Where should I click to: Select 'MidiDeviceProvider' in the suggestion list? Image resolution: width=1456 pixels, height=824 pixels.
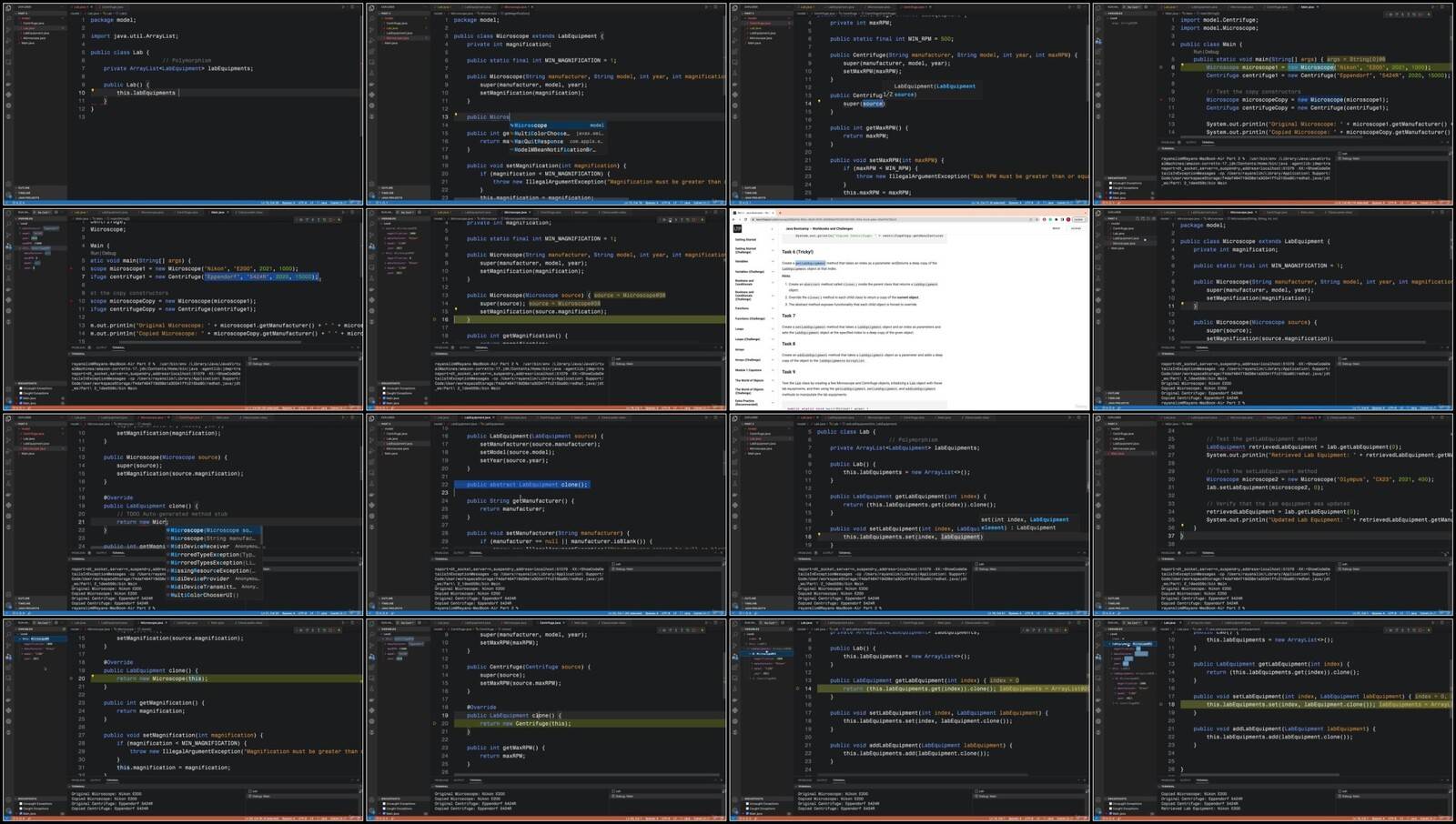point(214,579)
